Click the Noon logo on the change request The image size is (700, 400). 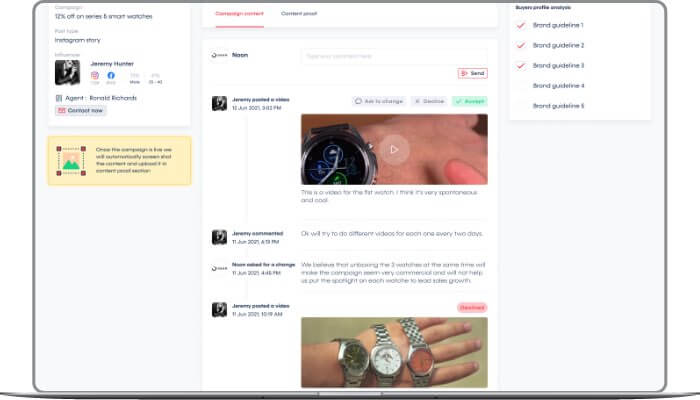tap(219, 268)
